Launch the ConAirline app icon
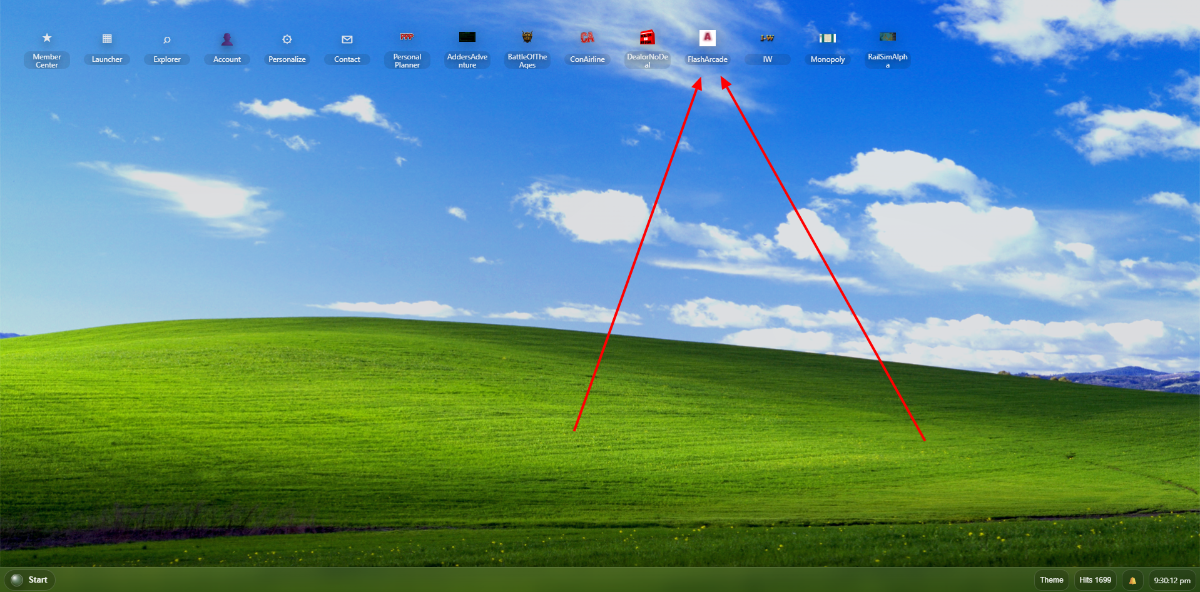This screenshot has height=592, width=1200. (x=587, y=38)
